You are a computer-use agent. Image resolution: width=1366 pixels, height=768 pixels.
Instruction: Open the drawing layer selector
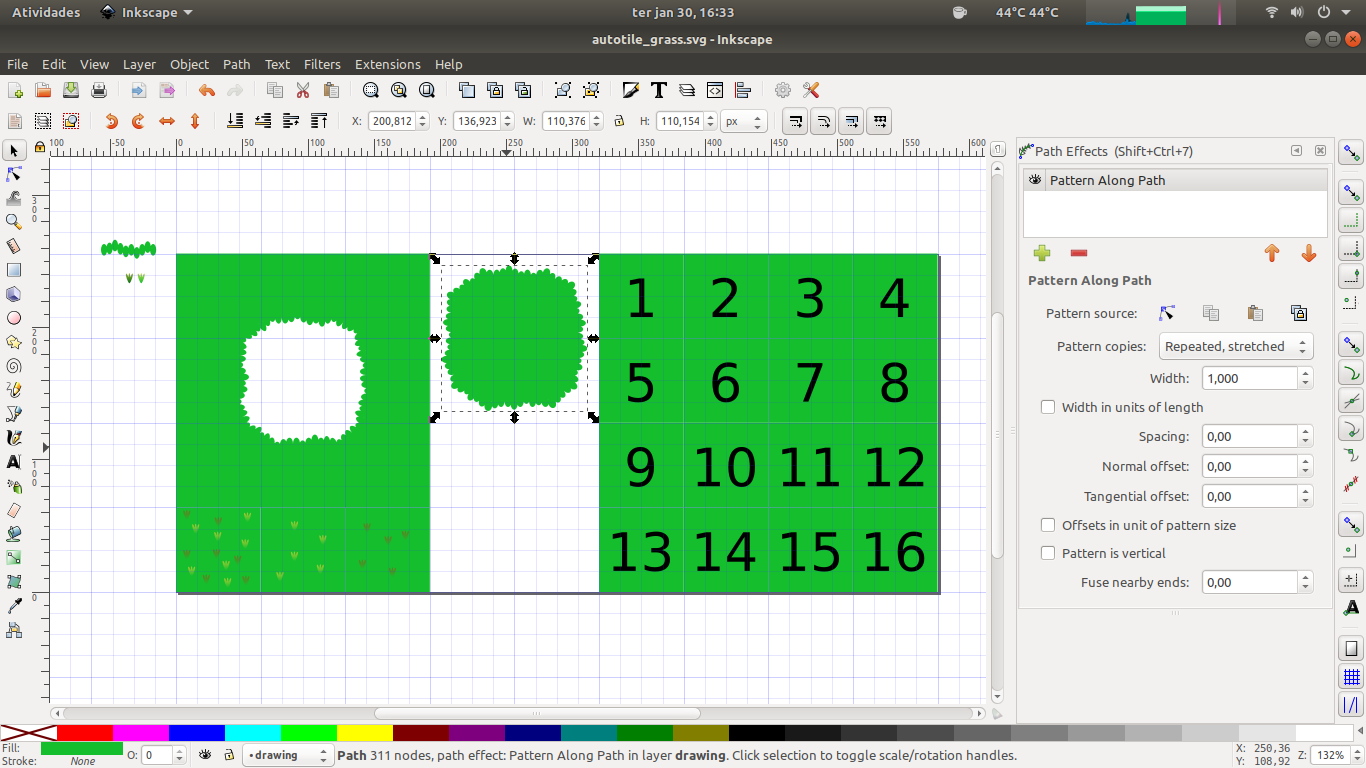pyautogui.click(x=288, y=755)
